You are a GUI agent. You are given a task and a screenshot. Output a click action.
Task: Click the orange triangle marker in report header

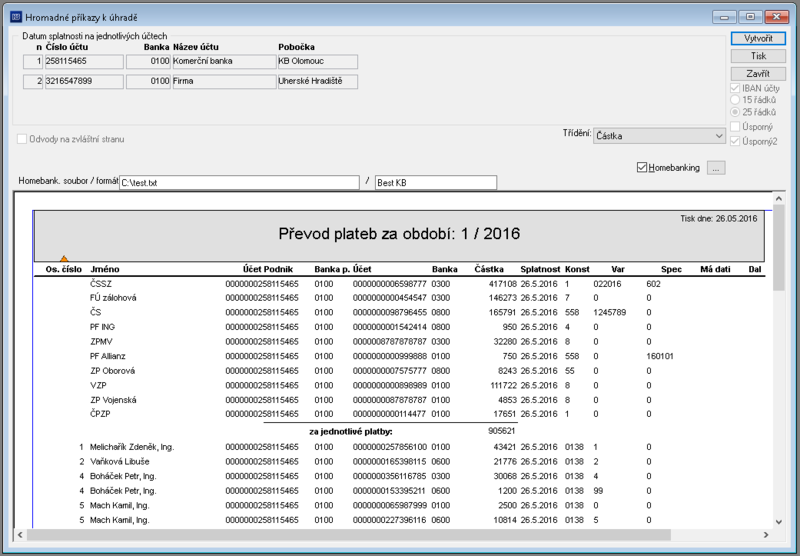click(64, 259)
